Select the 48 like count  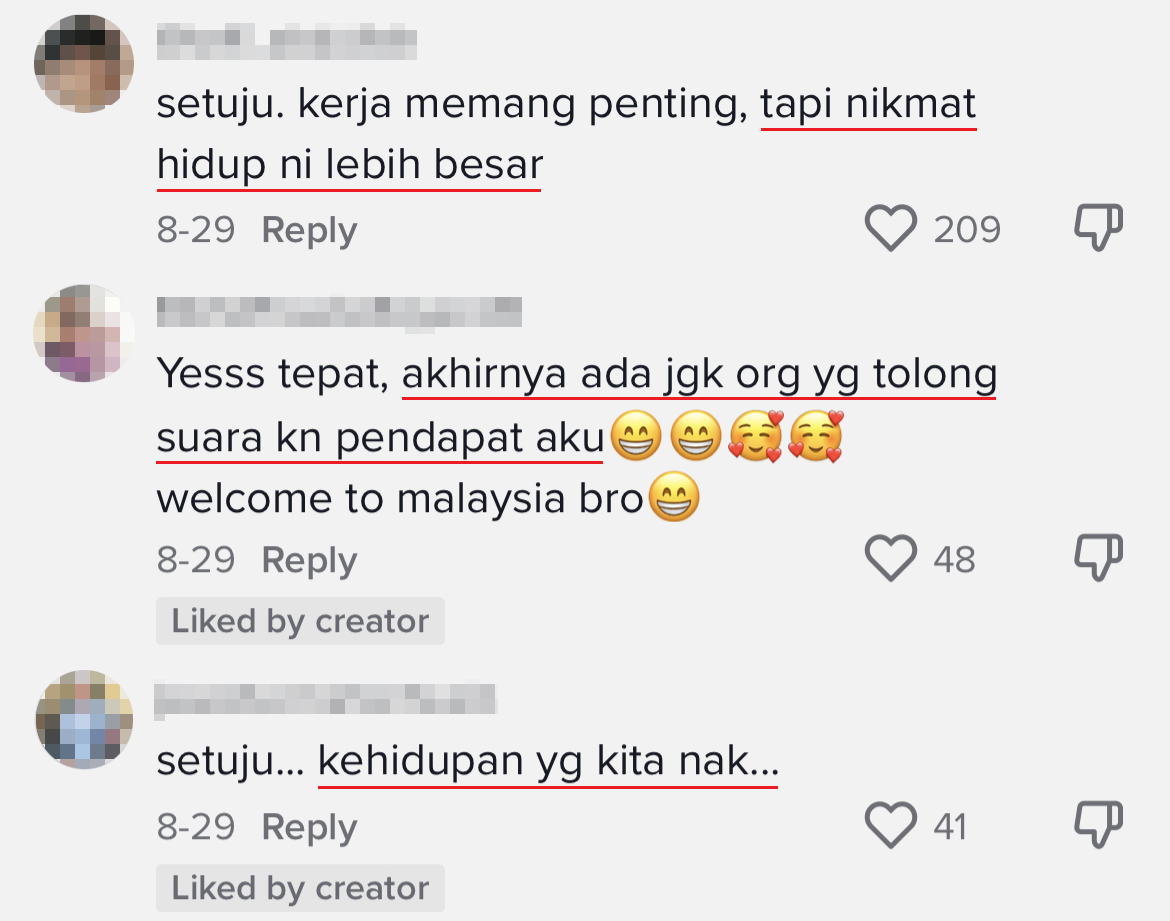point(954,559)
